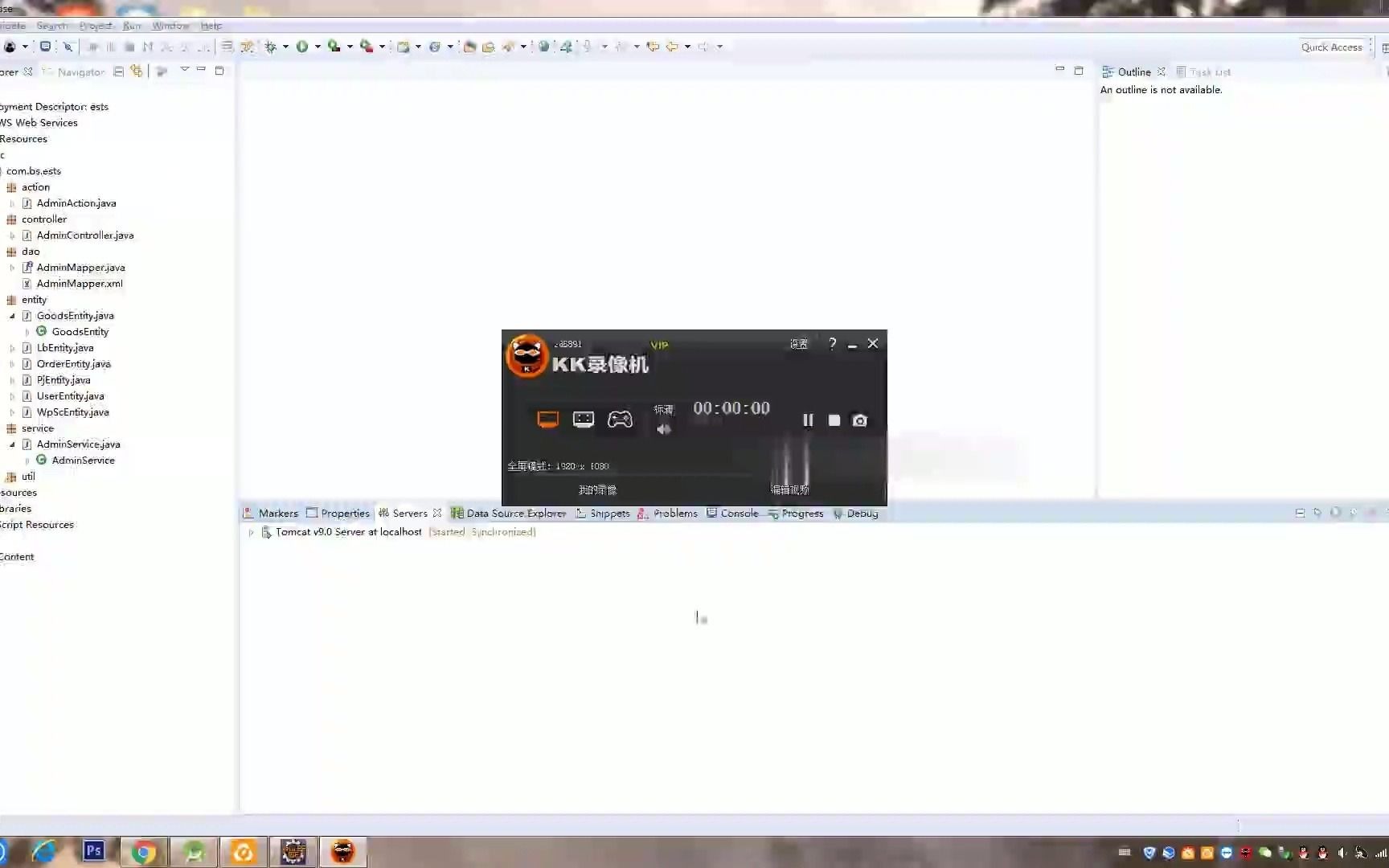This screenshot has width=1389, height=868.
Task: Switch to the Properties tab
Action: click(338, 514)
